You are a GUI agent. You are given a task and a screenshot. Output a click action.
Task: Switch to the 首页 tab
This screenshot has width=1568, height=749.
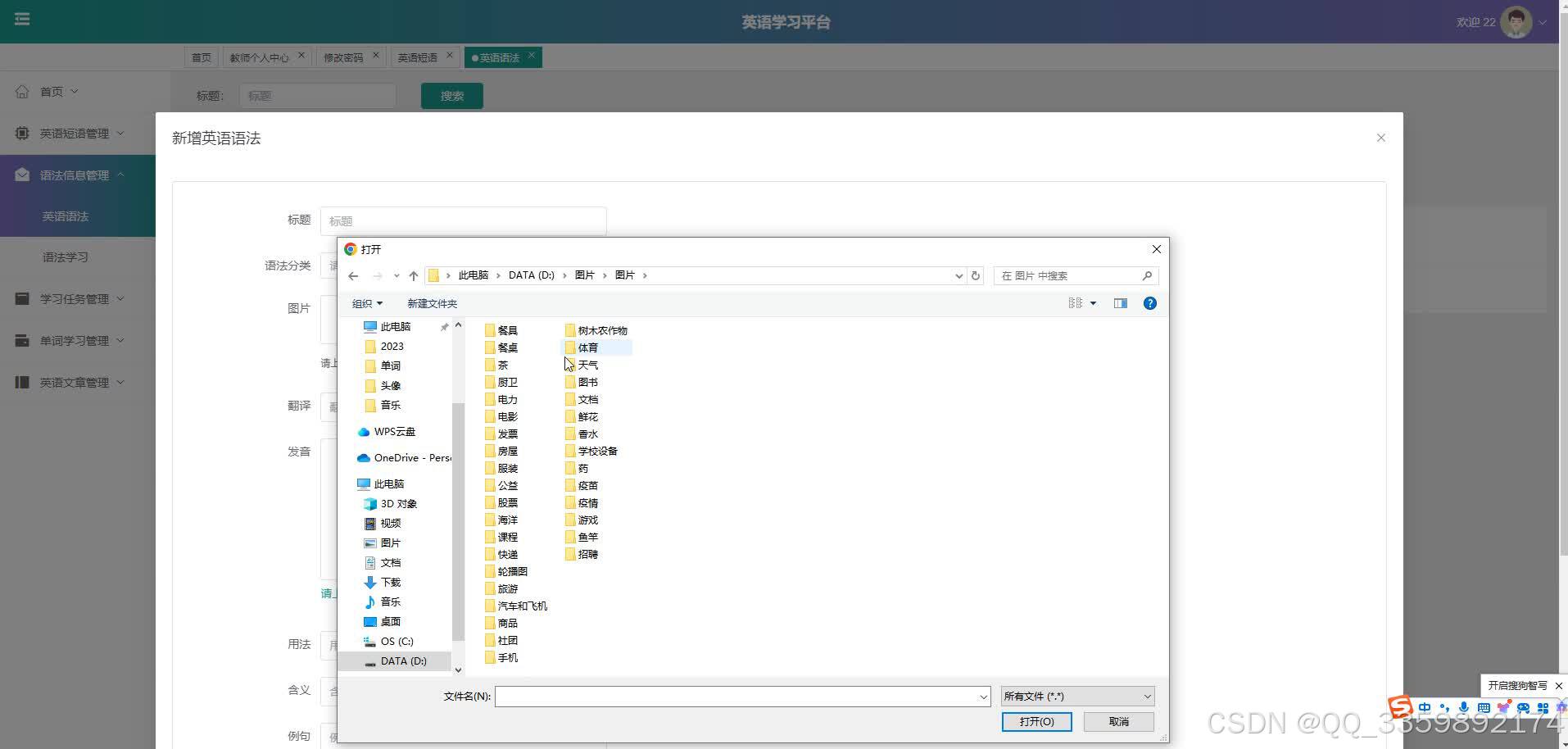[202, 57]
